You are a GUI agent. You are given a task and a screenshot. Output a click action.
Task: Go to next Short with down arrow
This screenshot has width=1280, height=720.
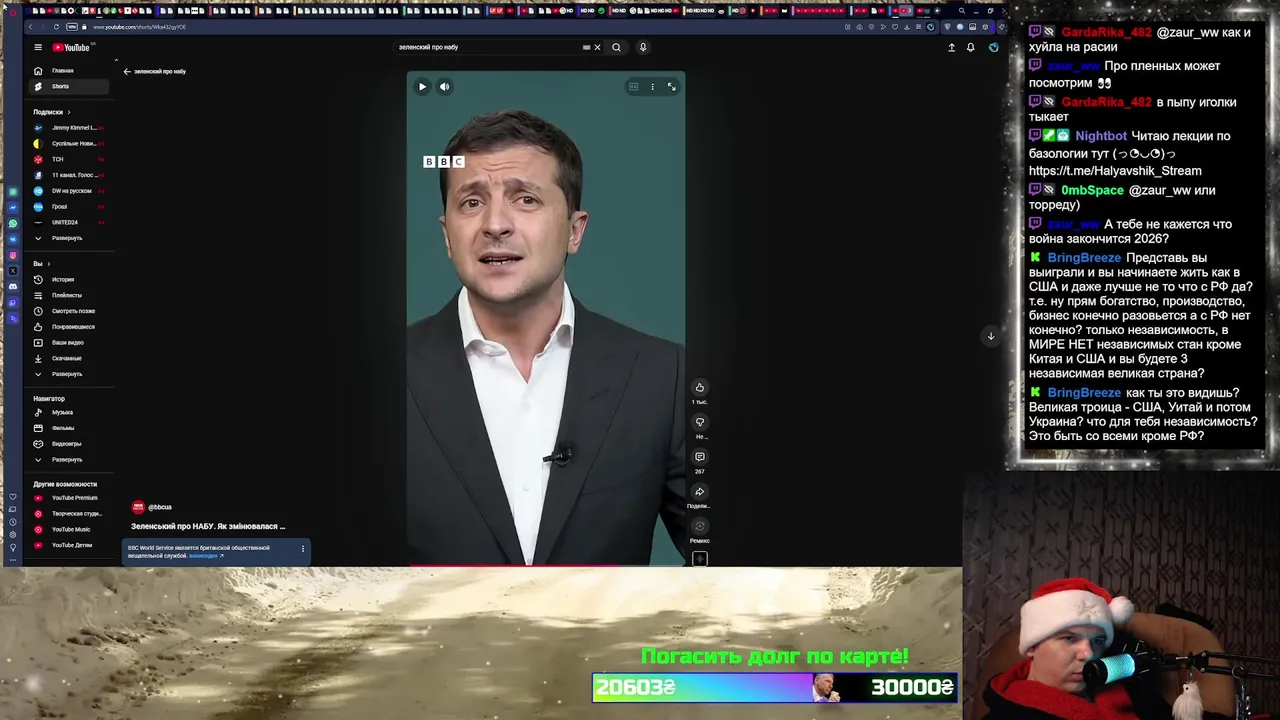coord(991,336)
